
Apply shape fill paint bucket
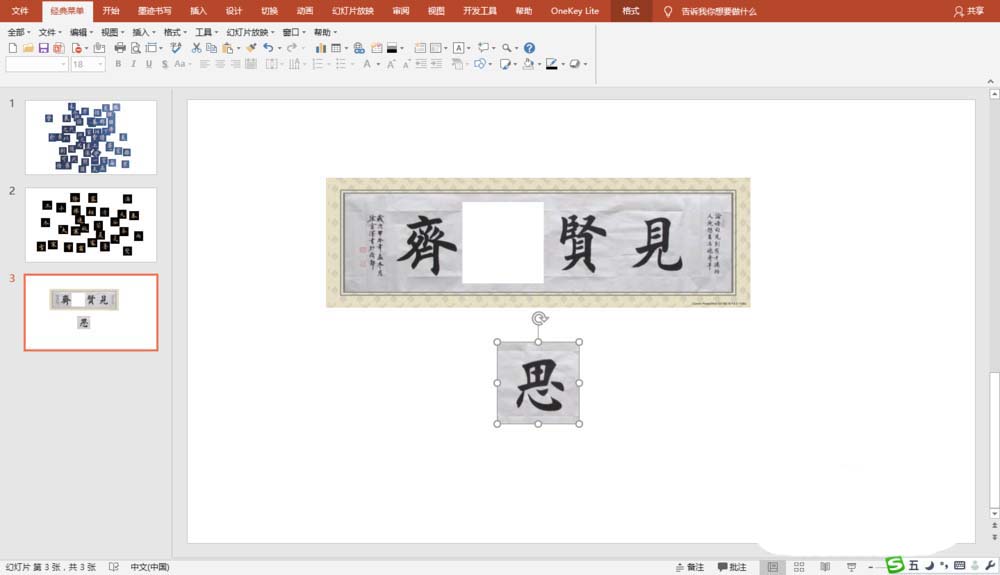tap(528, 64)
